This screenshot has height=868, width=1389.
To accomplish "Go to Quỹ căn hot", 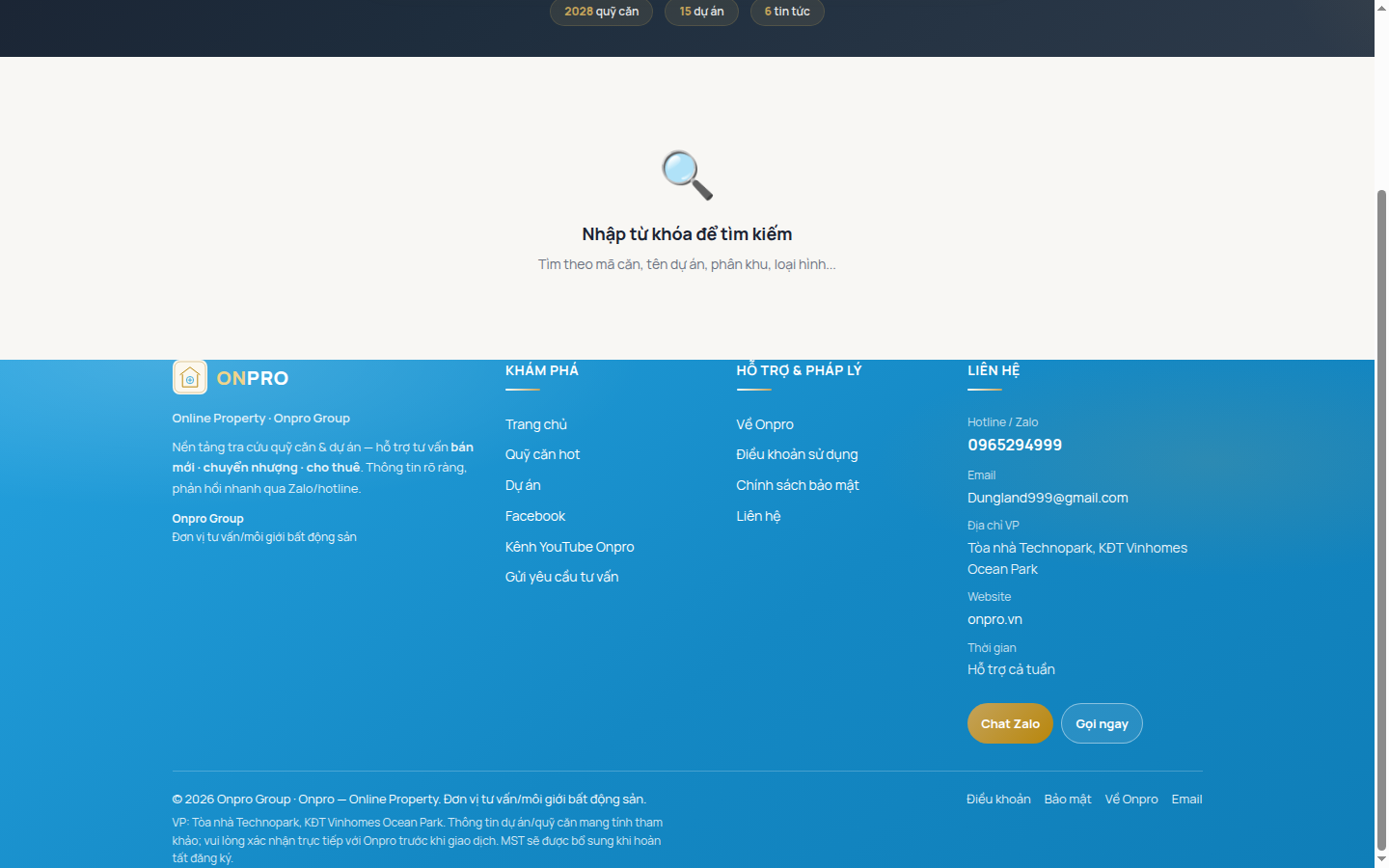I will point(543,454).
